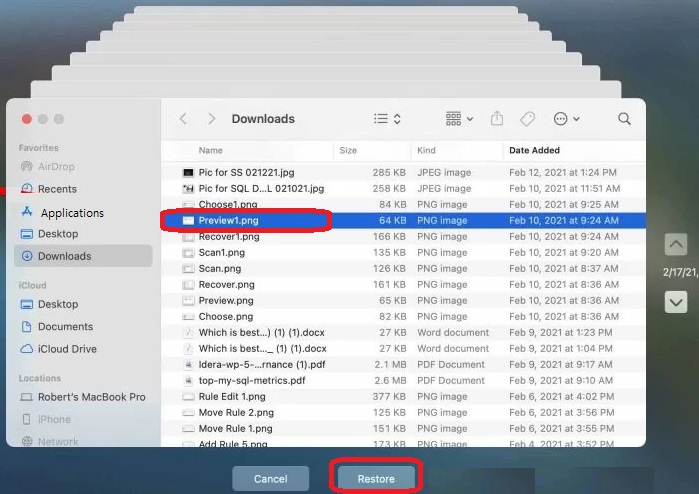Click the back navigation chevron

183,119
